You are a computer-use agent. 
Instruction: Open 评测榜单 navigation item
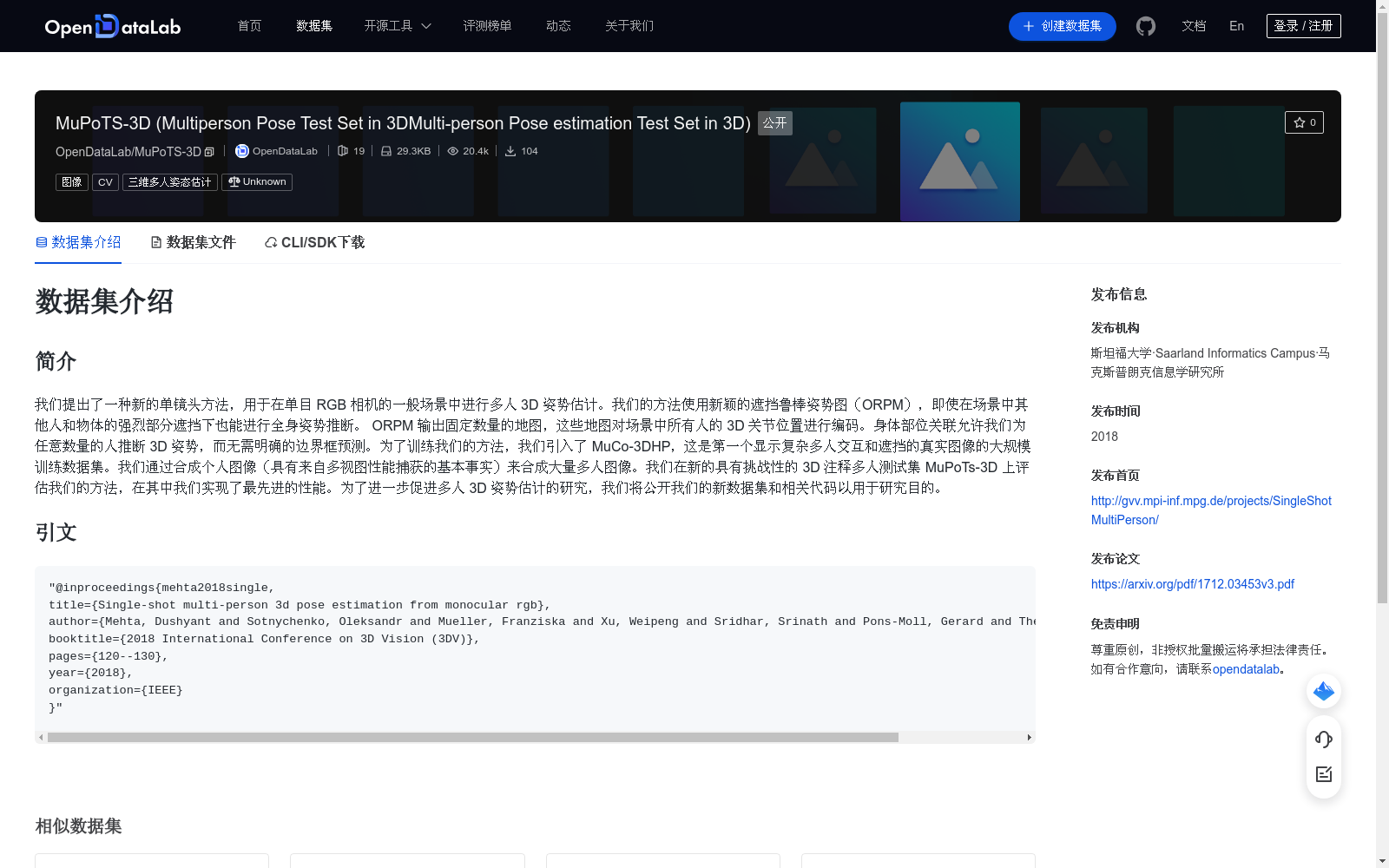[487, 26]
